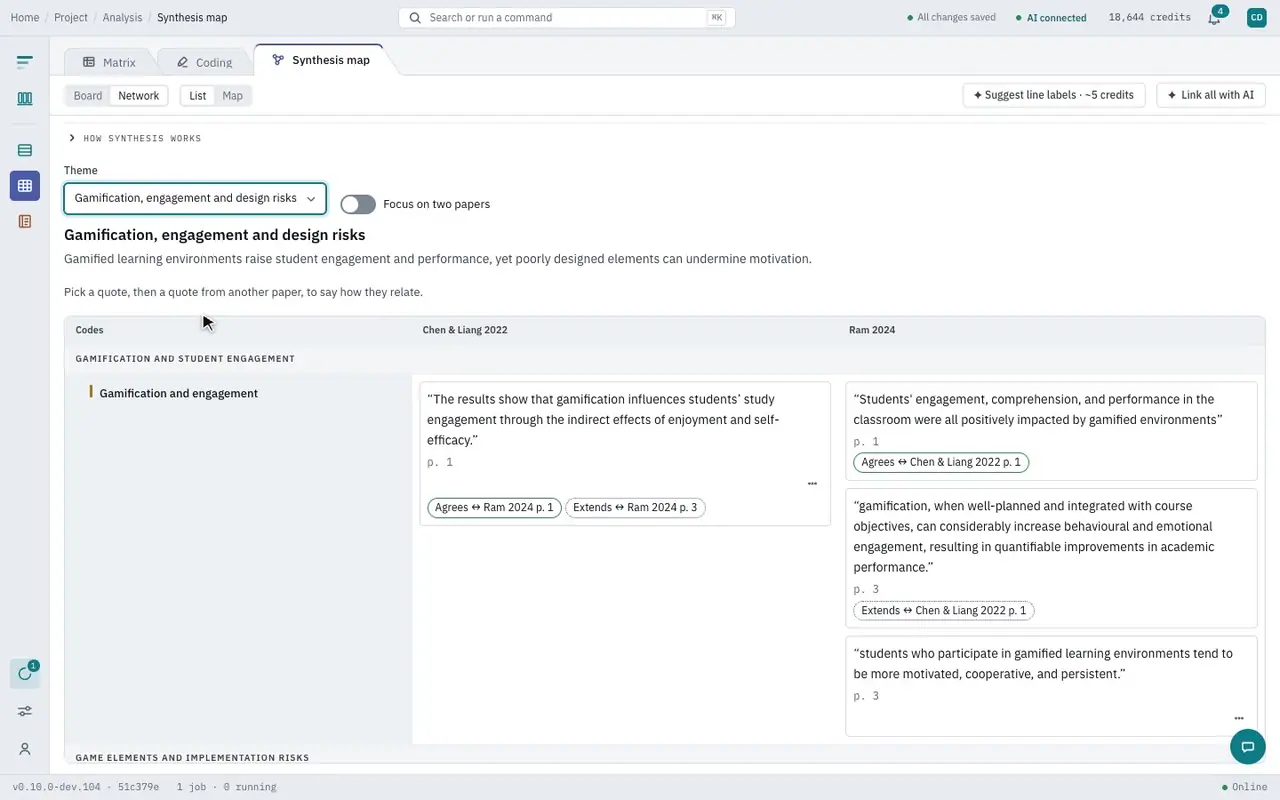This screenshot has width=1280, height=800.
Task: Open the CD user avatar
Action: [1256, 17]
